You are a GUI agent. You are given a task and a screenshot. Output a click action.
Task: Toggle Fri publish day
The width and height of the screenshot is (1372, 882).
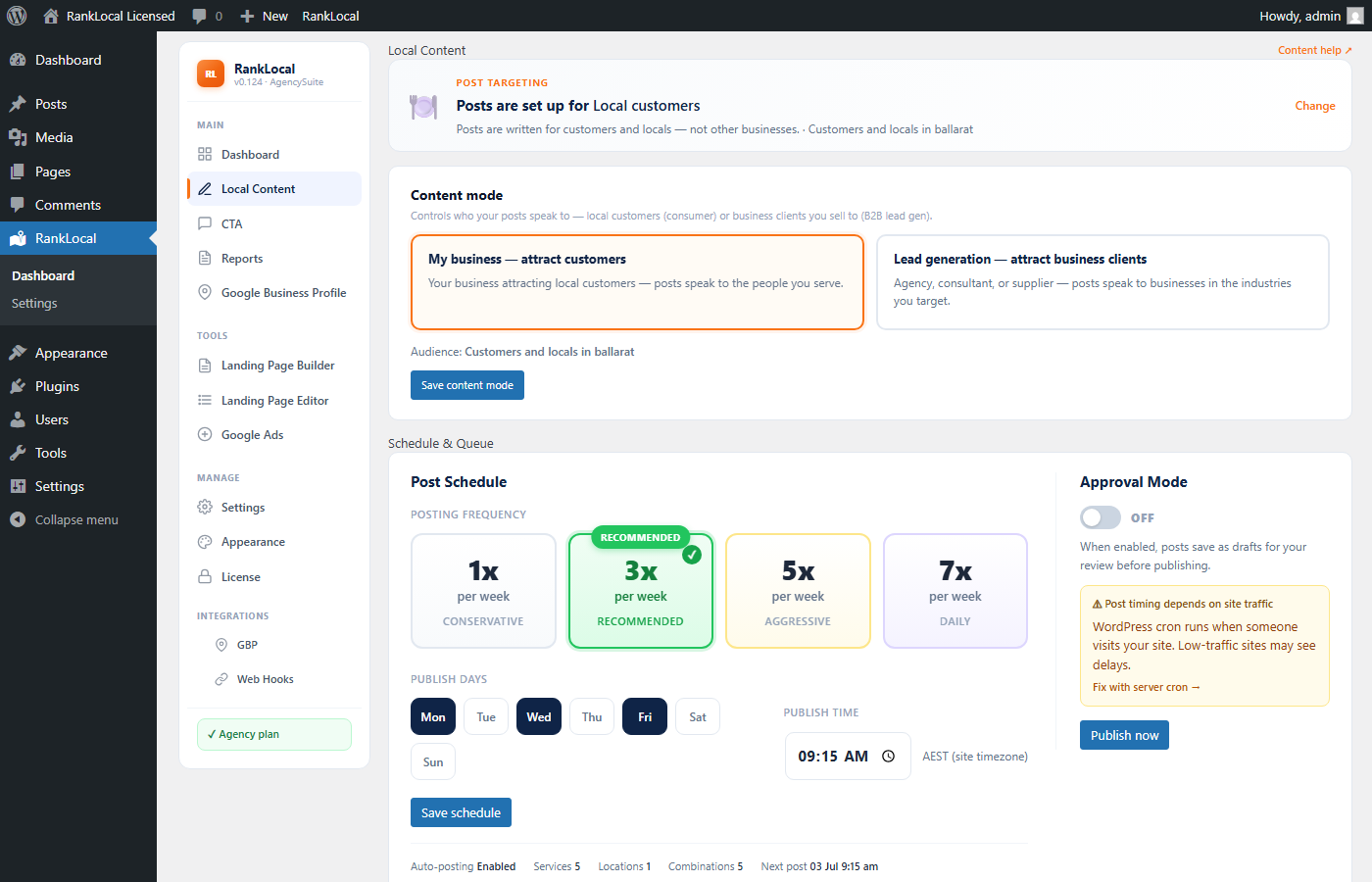(645, 716)
